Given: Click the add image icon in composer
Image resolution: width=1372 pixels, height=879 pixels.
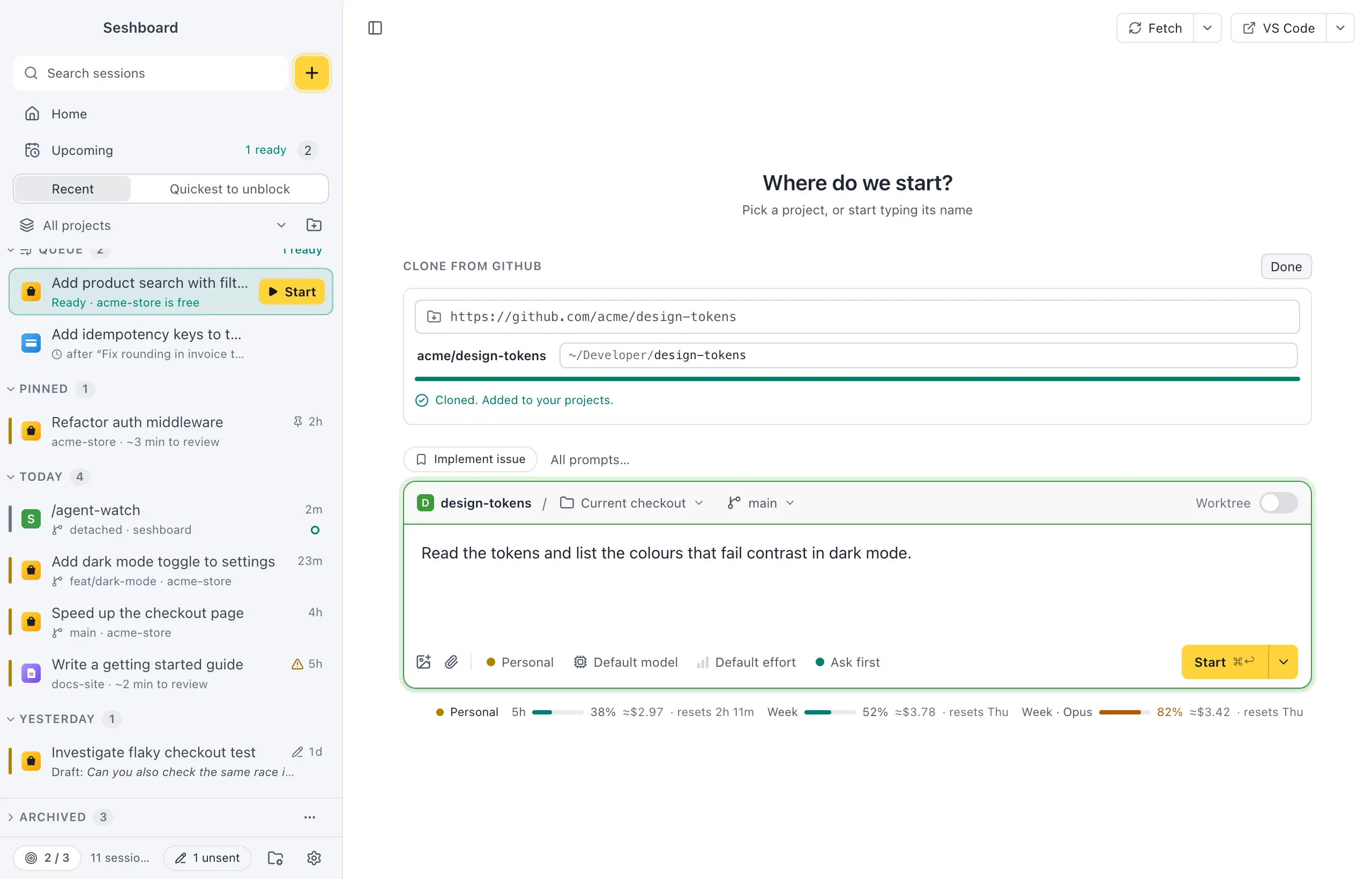Looking at the screenshot, I should 423,662.
